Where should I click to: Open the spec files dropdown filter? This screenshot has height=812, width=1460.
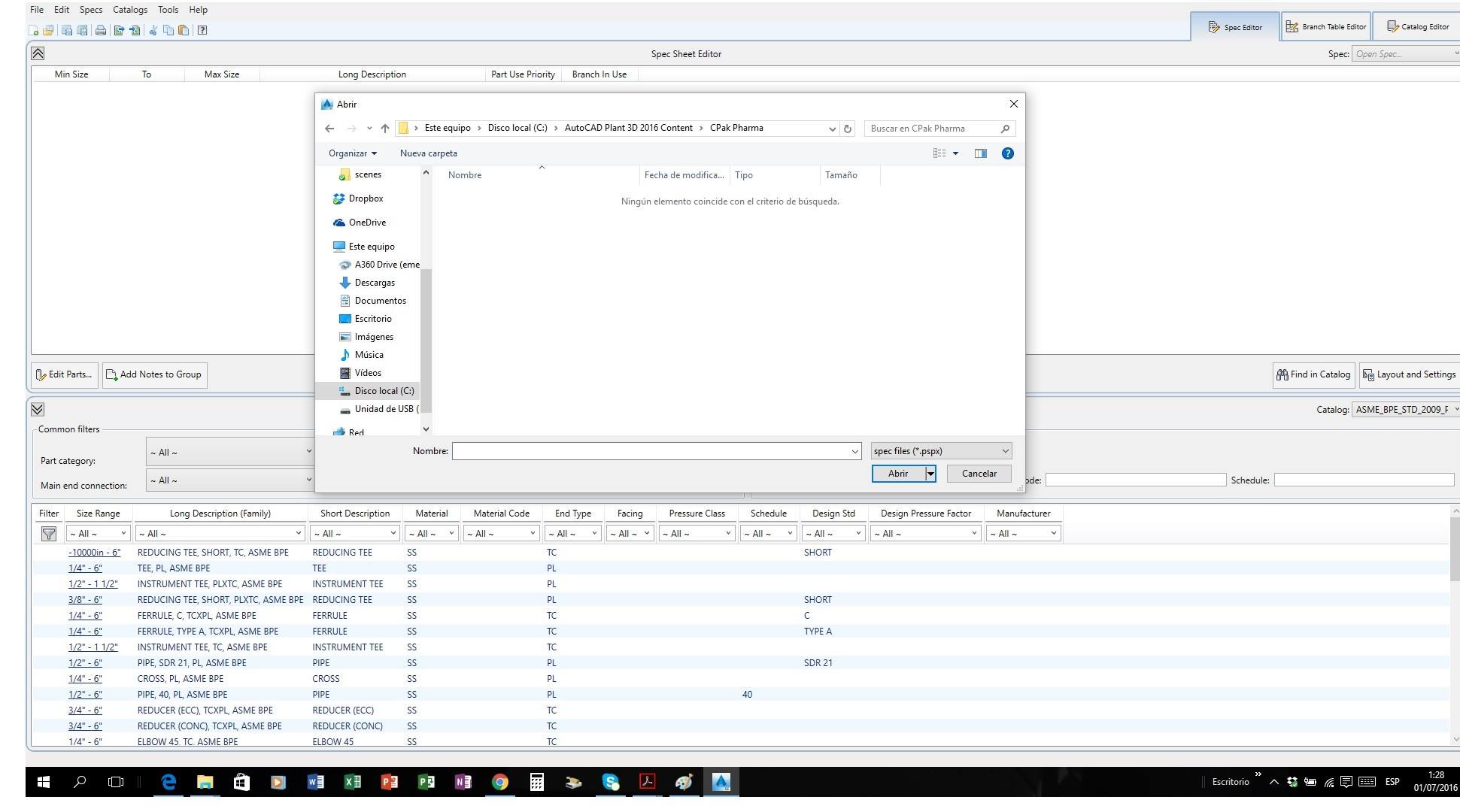[1004, 451]
